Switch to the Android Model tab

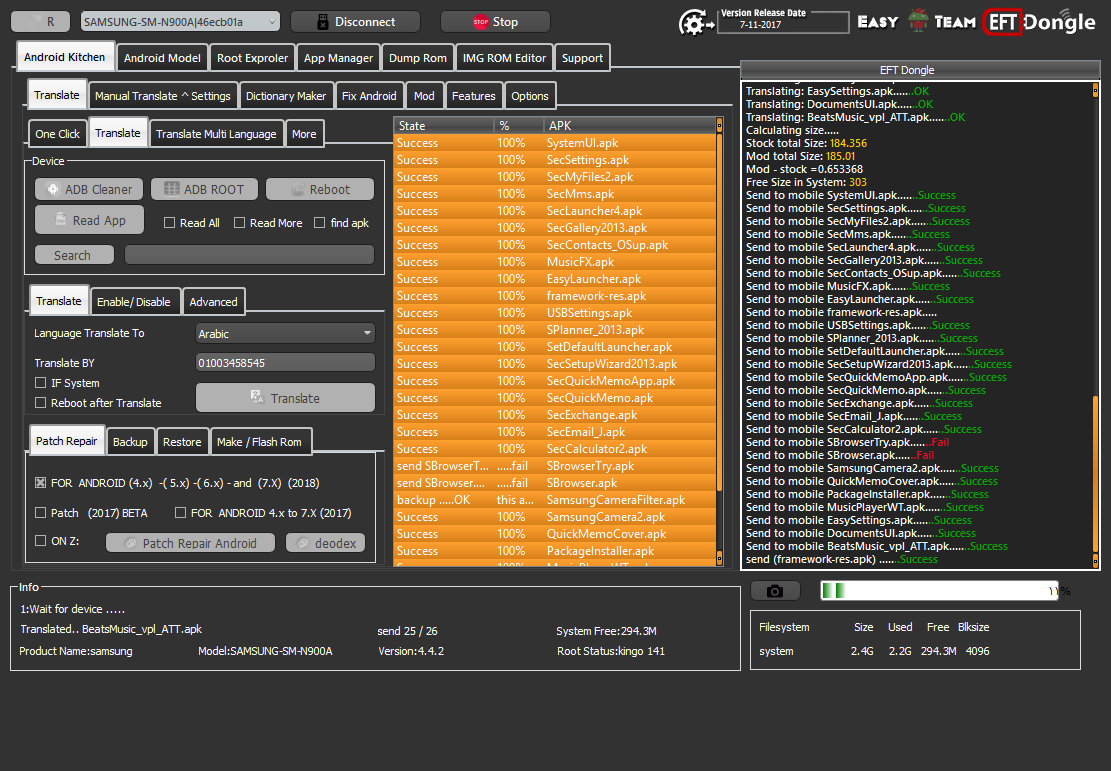click(x=162, y=58)
